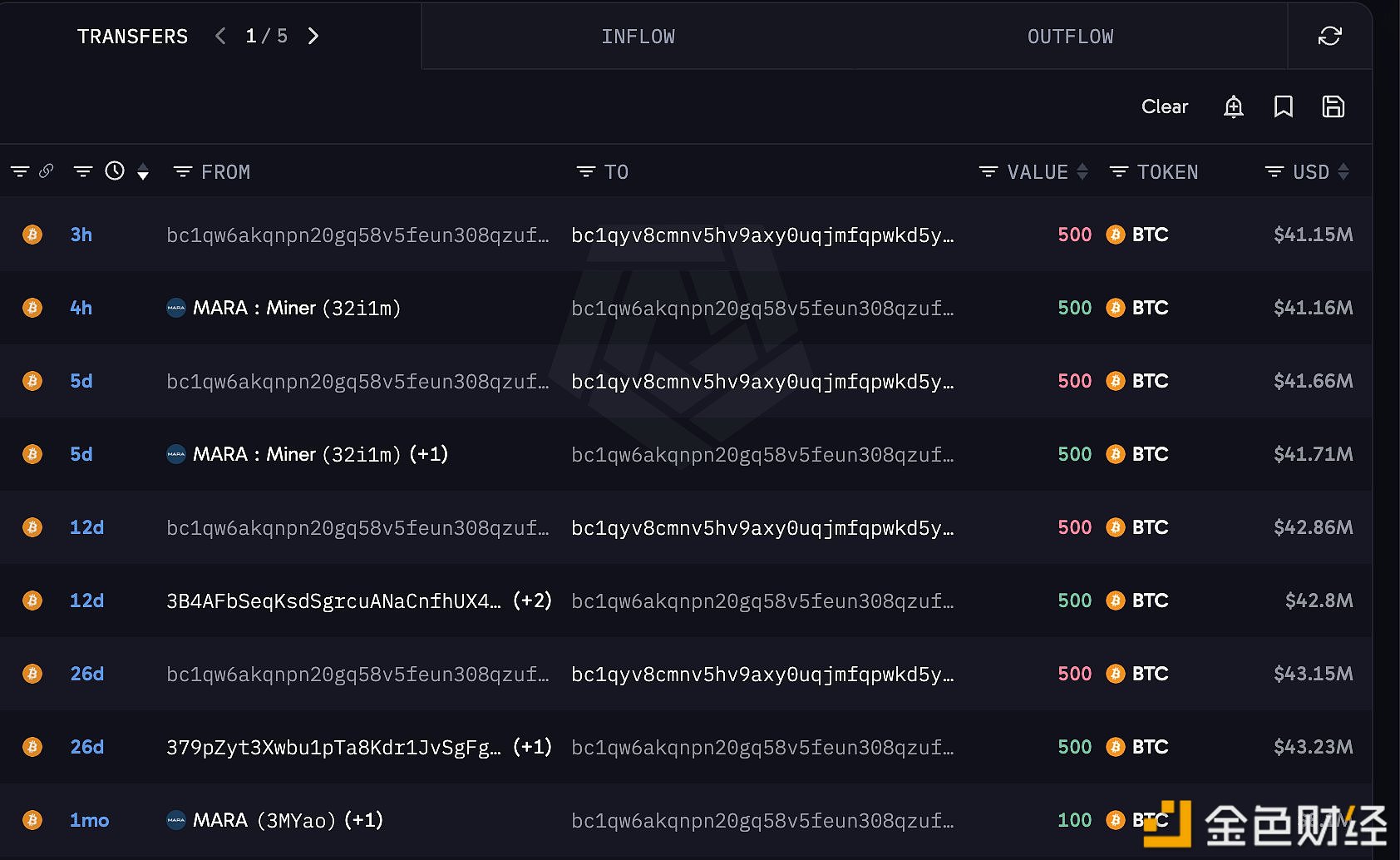Click Bitcoin chain icon in 3h row
This screenshot has height=860, width=1400.
(x=32, y=235)
